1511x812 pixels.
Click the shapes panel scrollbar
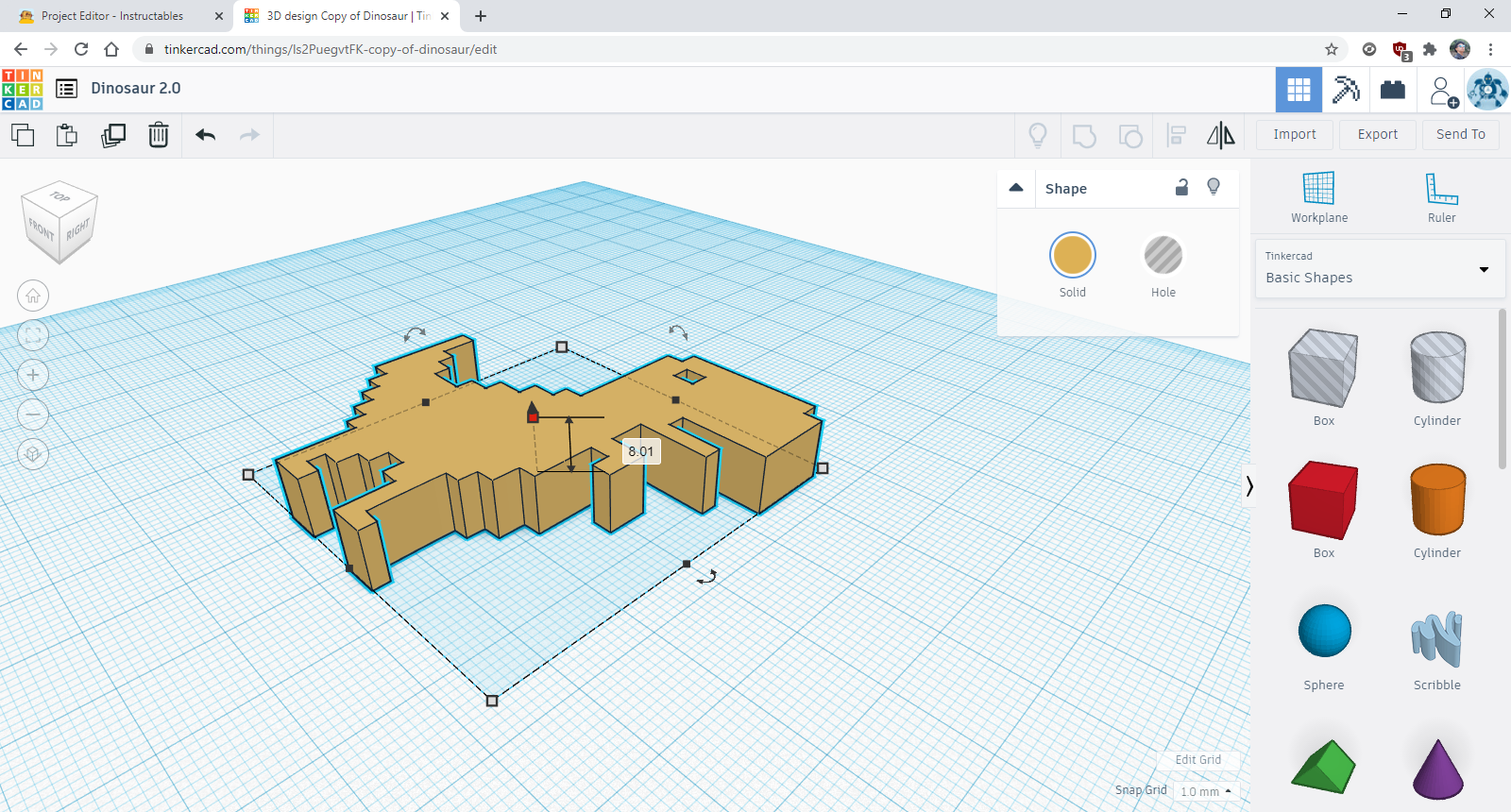coord(1503,389)
